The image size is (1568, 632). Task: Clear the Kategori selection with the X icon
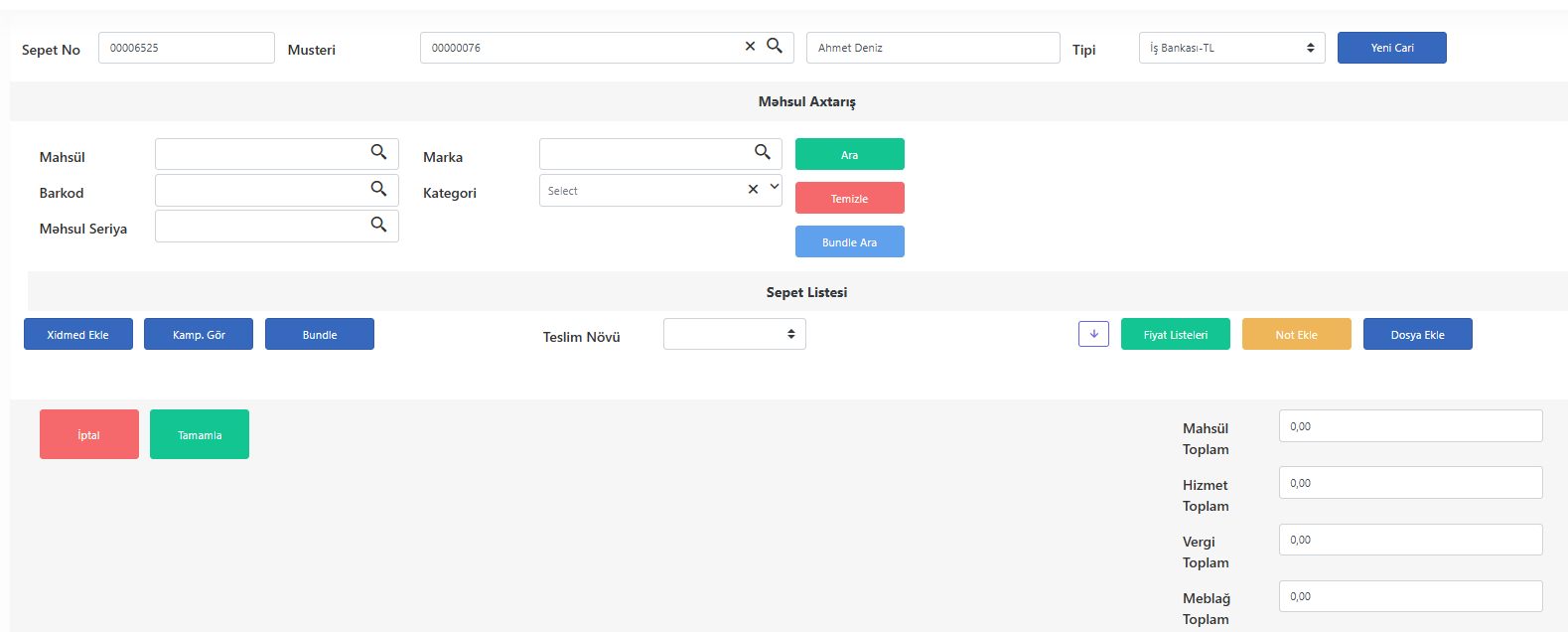(753, 189)
